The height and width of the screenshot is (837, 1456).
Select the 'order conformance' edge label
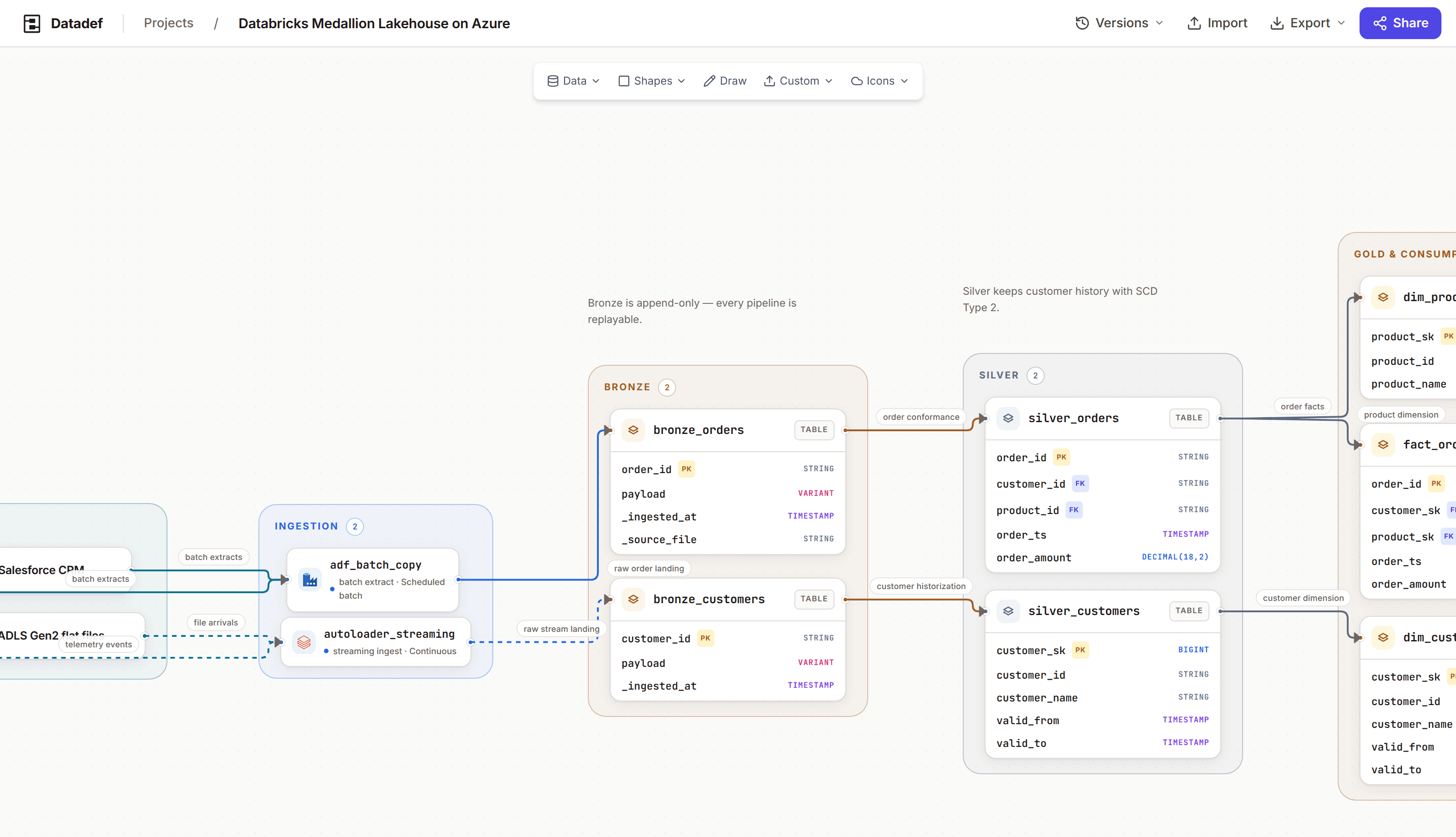921,417
